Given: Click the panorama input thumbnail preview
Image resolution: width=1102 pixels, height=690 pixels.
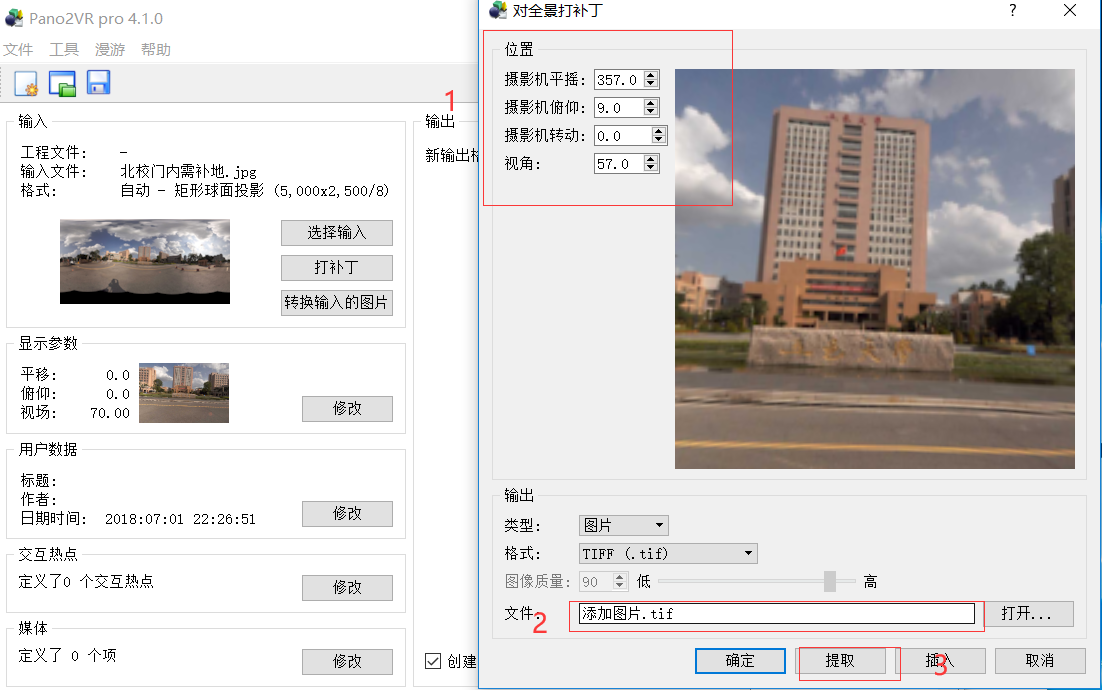Looking at the screenshot, I should 144,261.
